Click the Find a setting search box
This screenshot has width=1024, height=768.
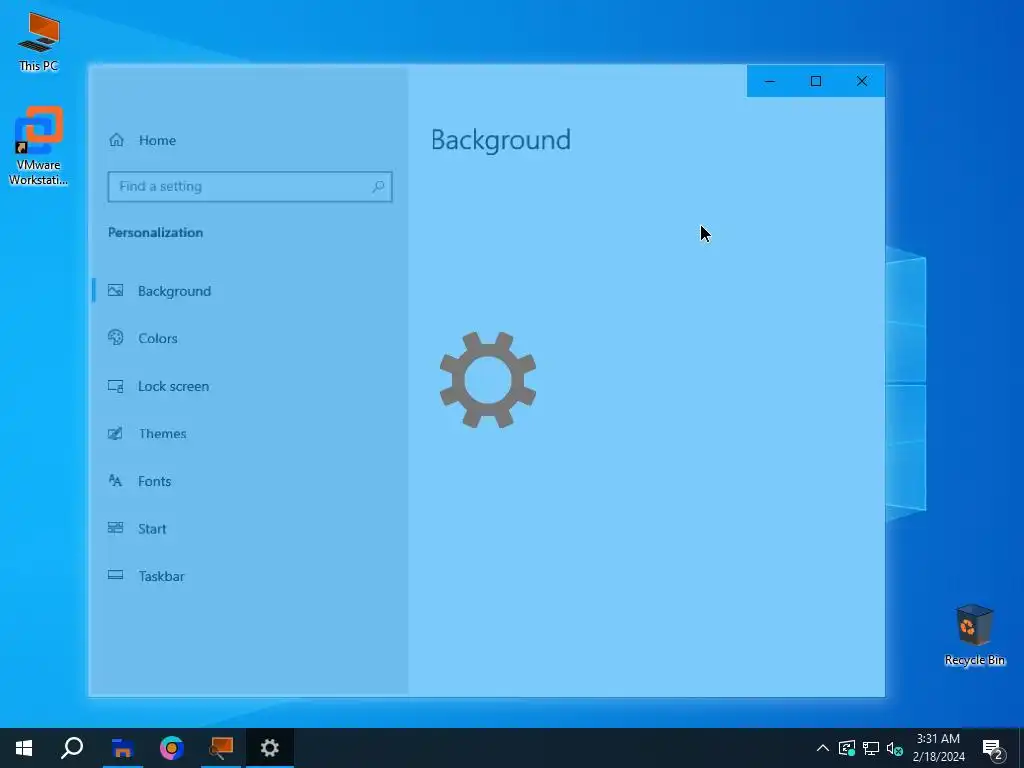pyautogui.click(x=249, y=187)
